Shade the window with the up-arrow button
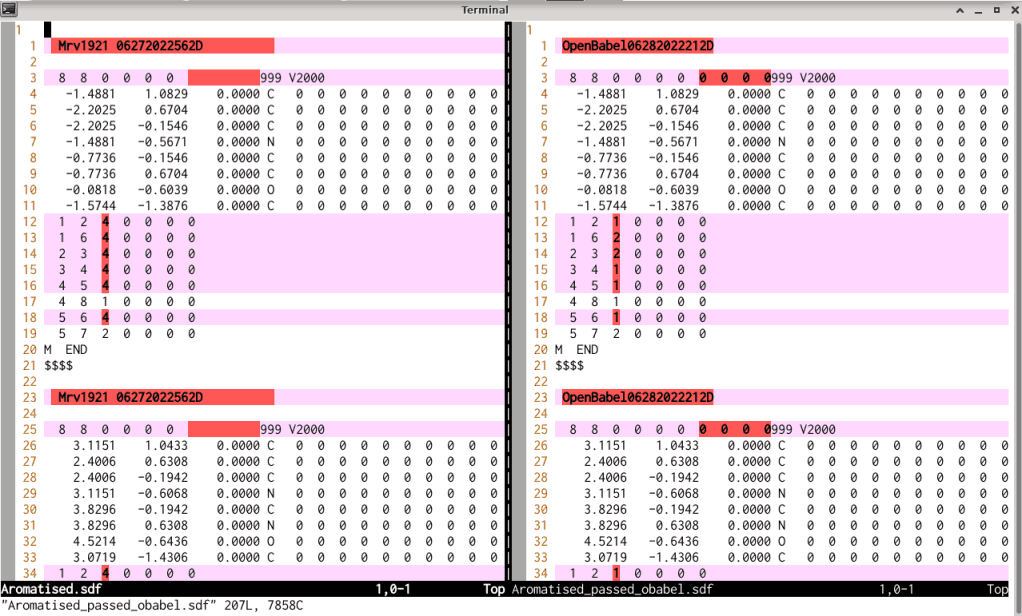This screenshot has height=616, width=1022. tap(960, 9)
